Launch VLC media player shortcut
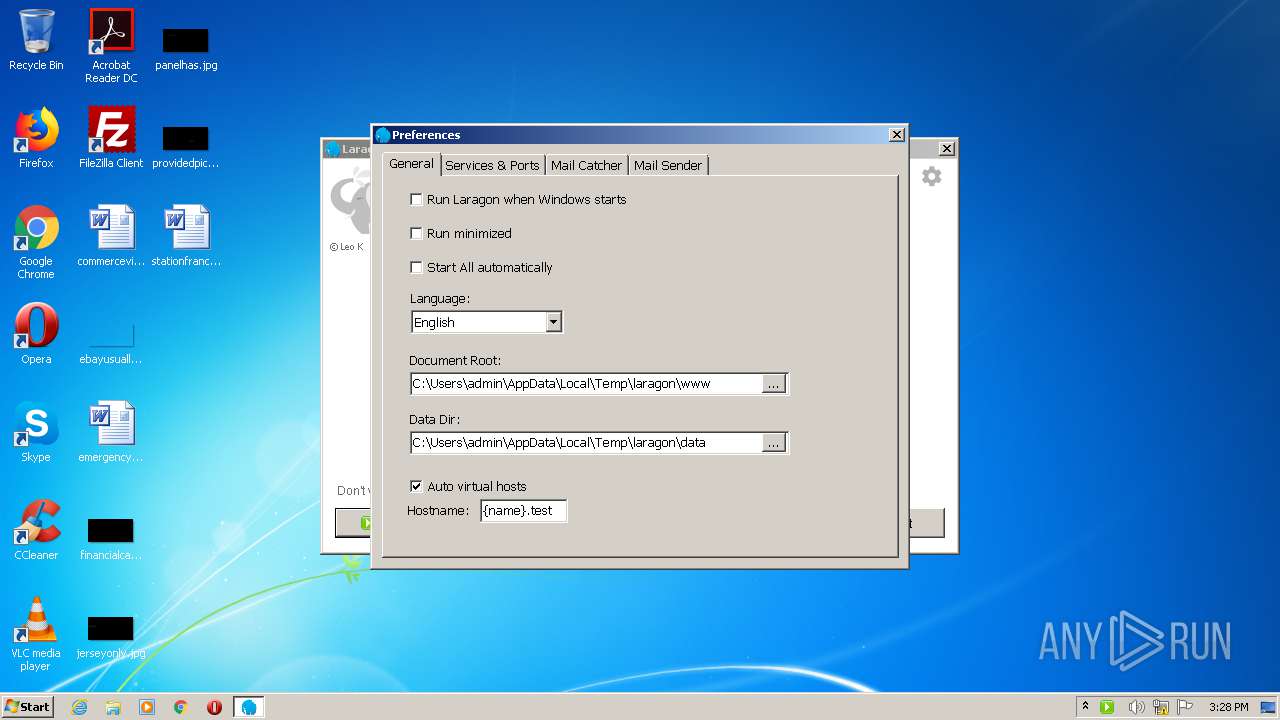The image size is (1280, 720). [x=36, y=634]
